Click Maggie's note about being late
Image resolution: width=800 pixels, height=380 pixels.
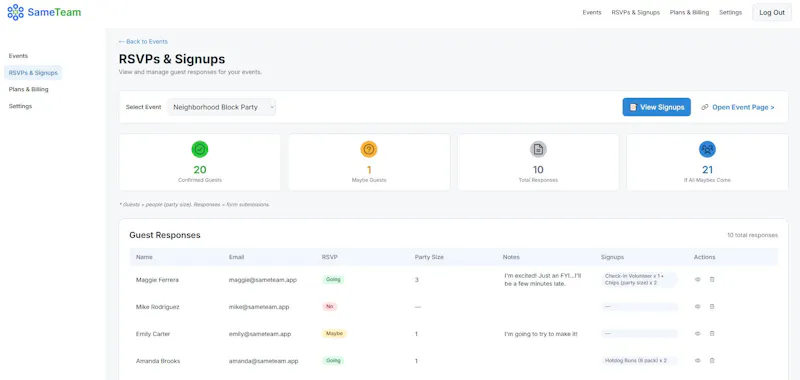[x=542, y=280]
